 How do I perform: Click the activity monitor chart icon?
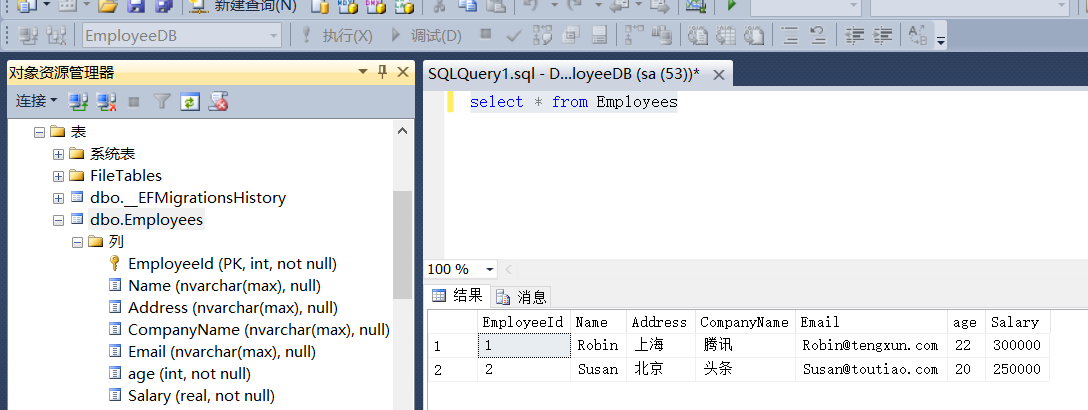click(x=696, y=6)
